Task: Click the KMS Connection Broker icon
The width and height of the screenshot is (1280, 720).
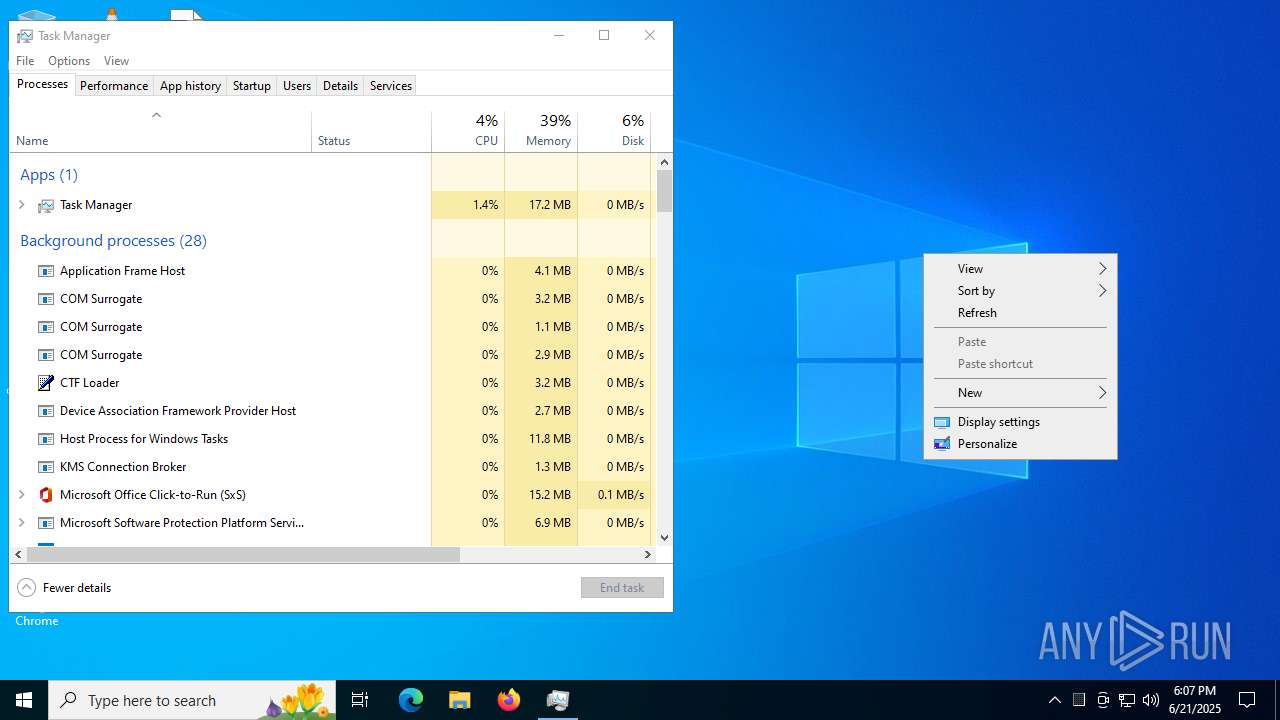Action: point(45,467)
